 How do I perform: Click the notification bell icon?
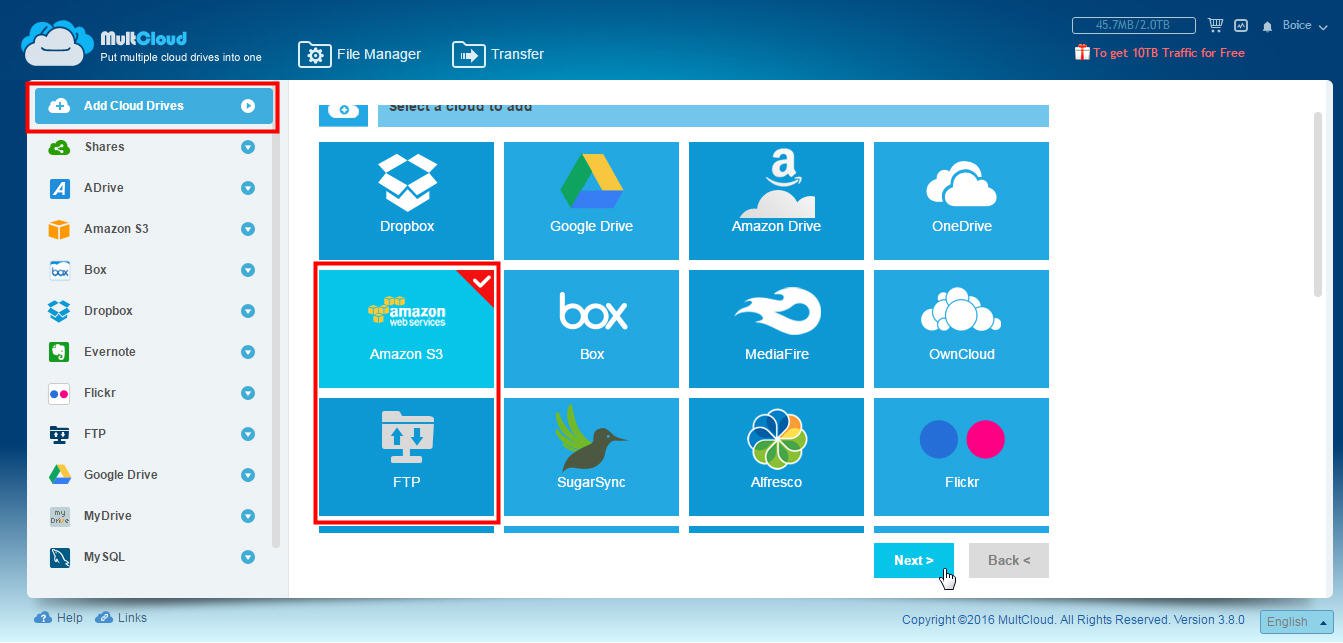coord(1268,26)
